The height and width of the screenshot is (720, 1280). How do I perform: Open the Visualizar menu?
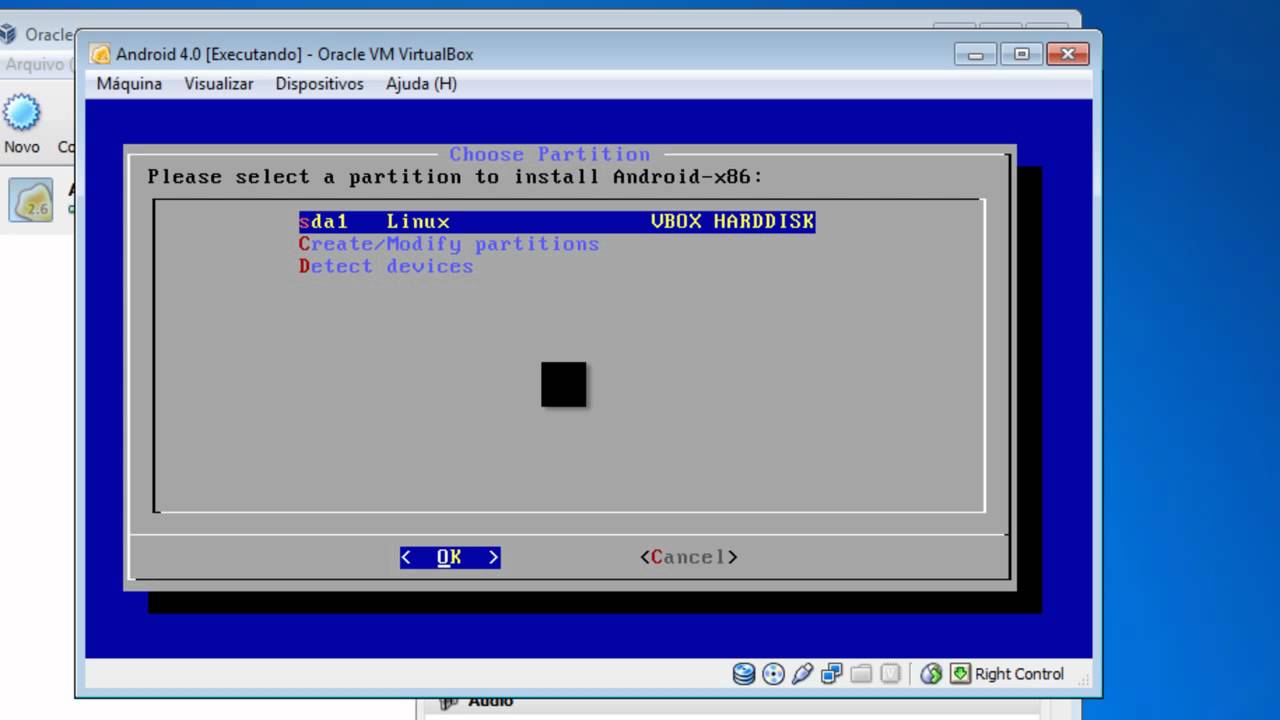click(x=218, y=84)
